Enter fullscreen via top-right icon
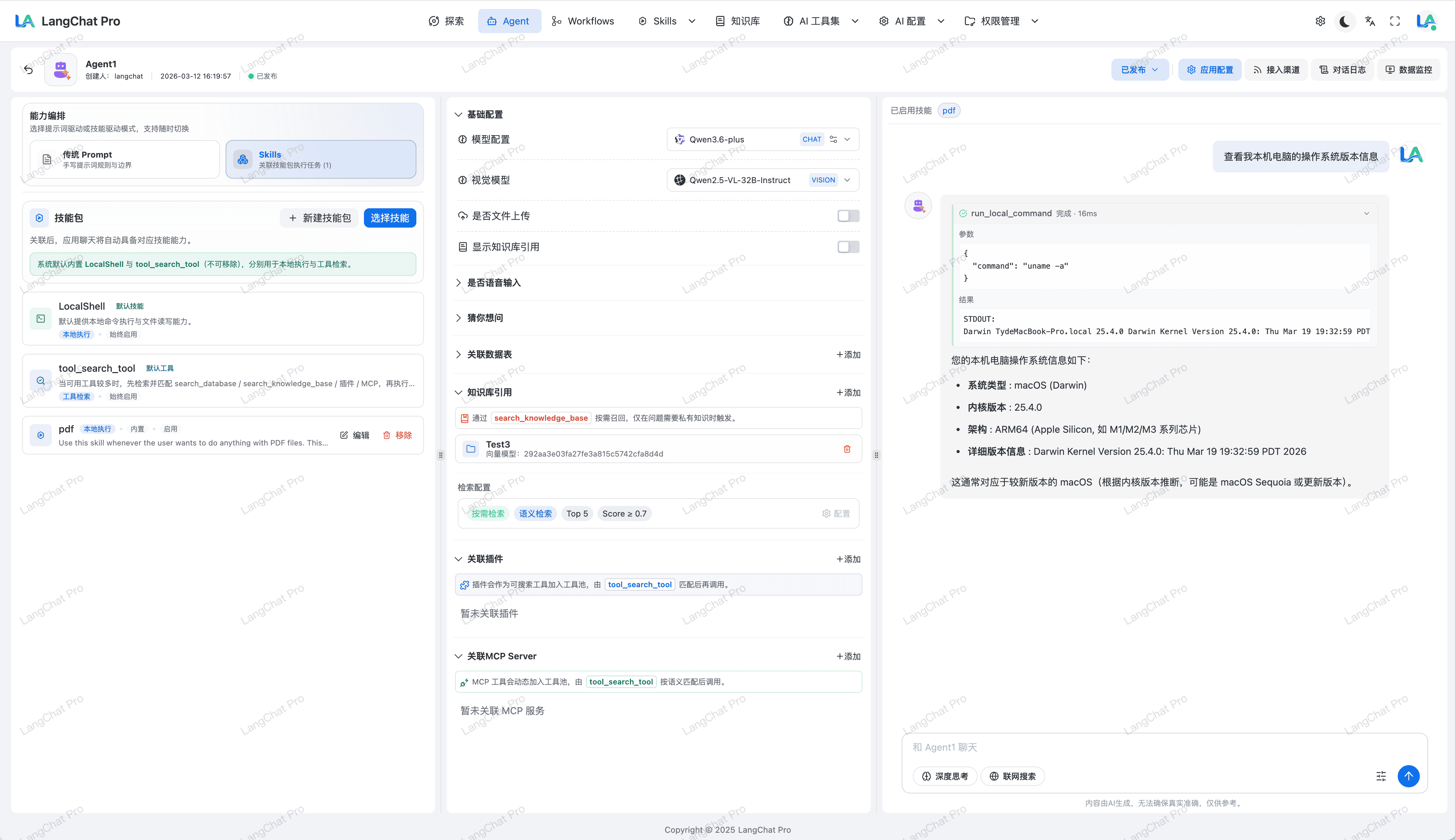 click(1395, 21)
